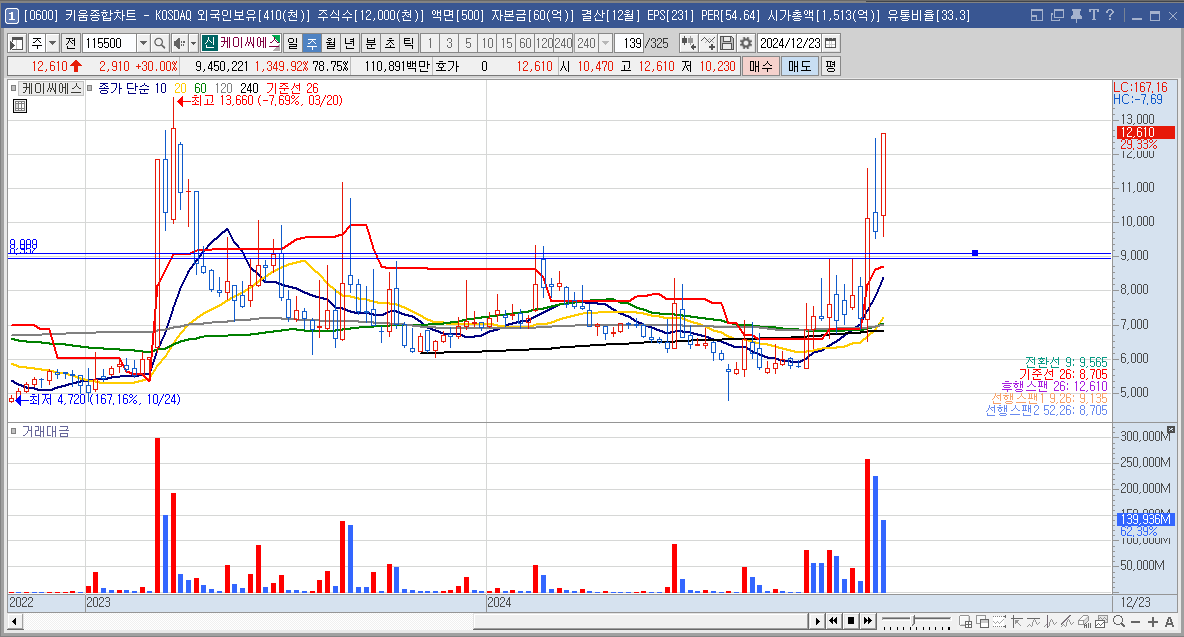Click the stock code input field 115500

[109, 43]
